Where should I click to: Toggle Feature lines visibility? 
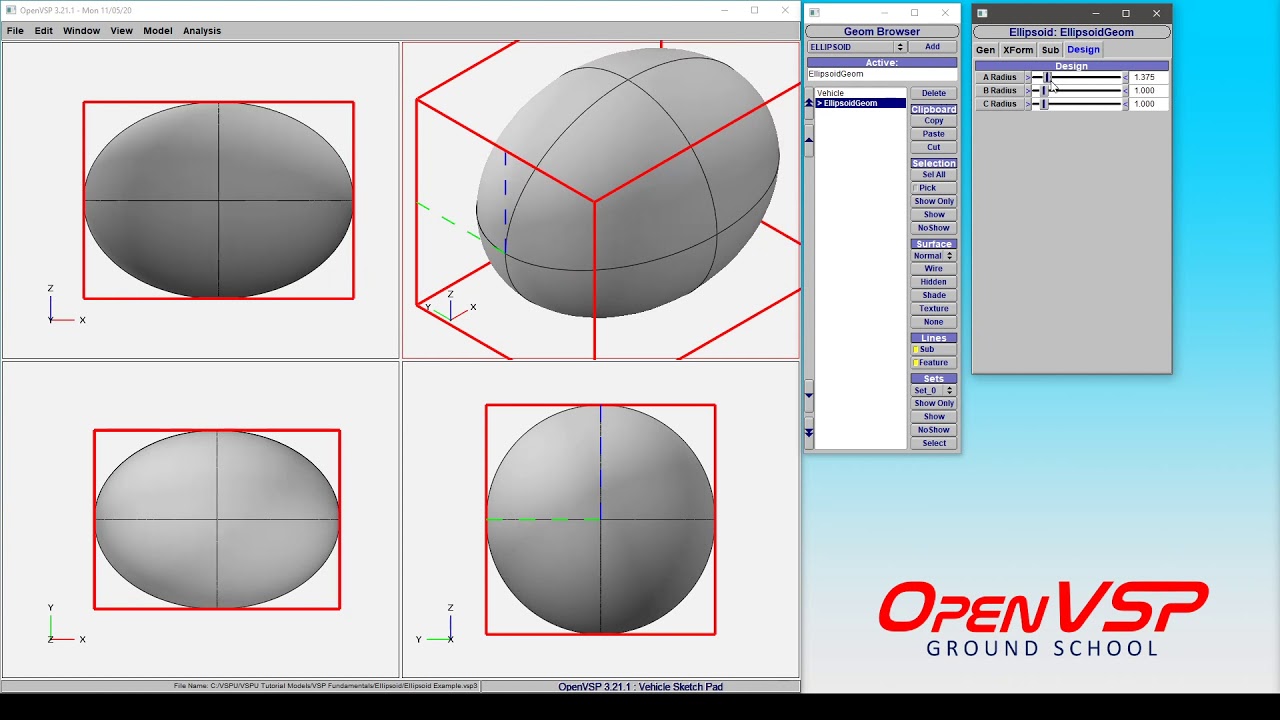pyautogui.click(x=933, y=363)
